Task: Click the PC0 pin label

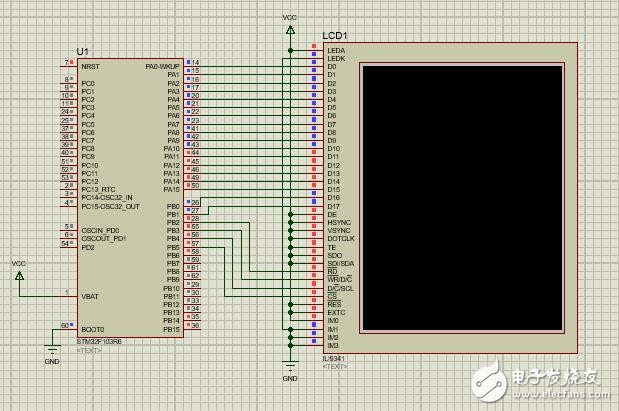Action: [x=88, y=83]
